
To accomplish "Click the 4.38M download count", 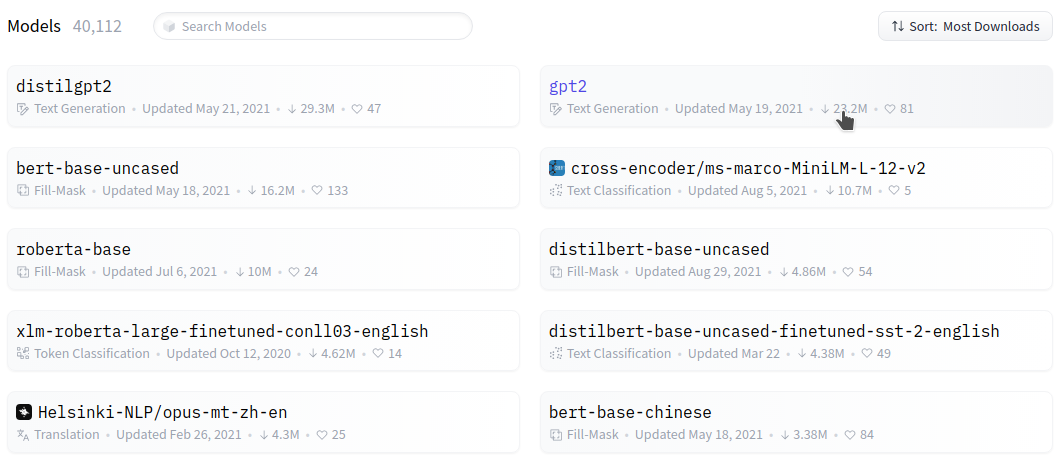I will pyautogui.click(x=828, y=353).
